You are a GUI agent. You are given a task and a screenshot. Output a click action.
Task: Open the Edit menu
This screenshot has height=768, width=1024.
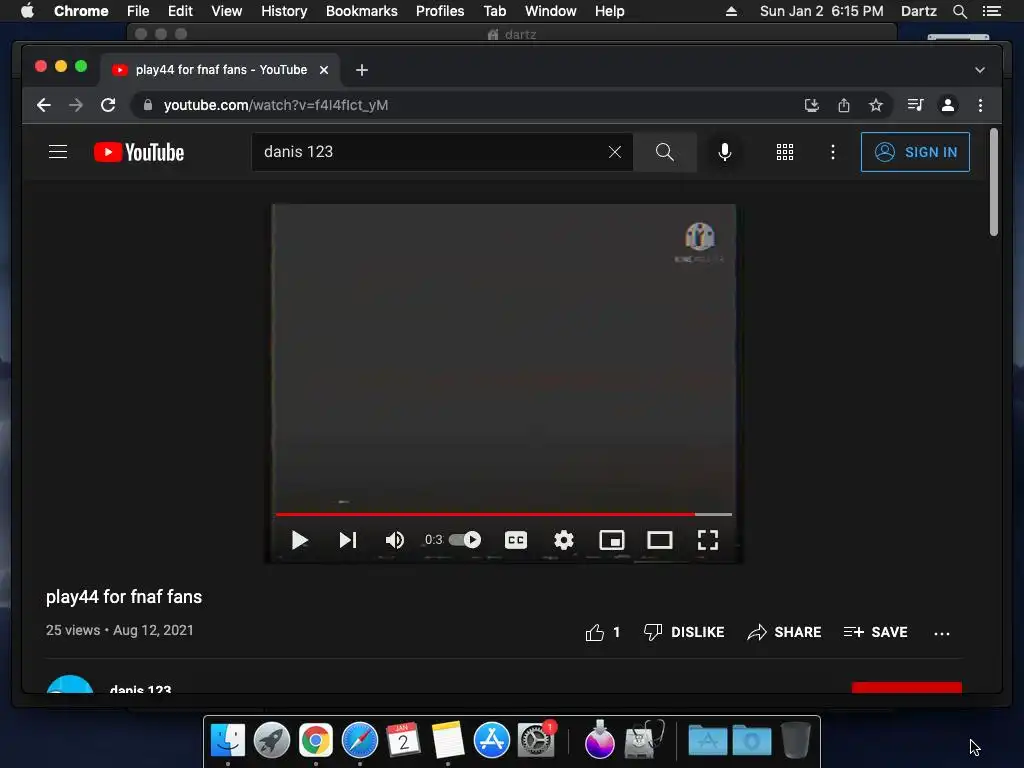(x=180, y=11)
